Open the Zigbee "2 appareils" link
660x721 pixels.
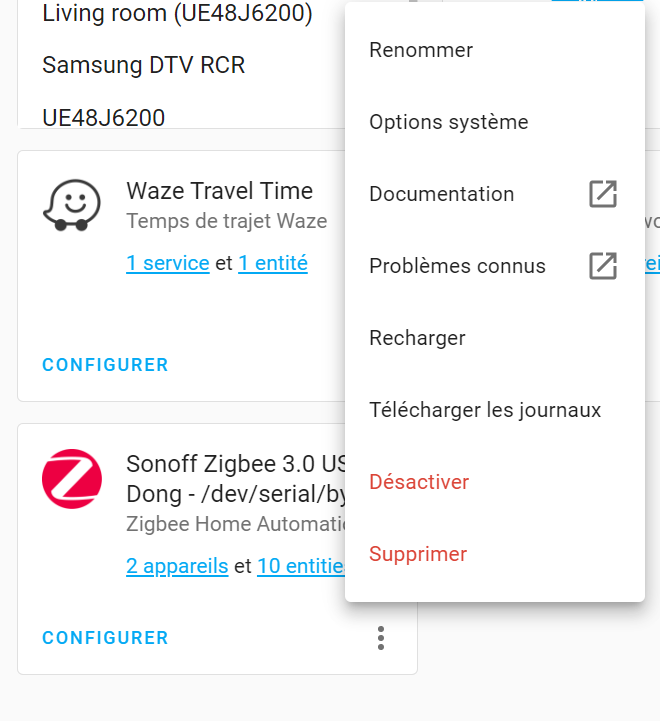(177, 567)
